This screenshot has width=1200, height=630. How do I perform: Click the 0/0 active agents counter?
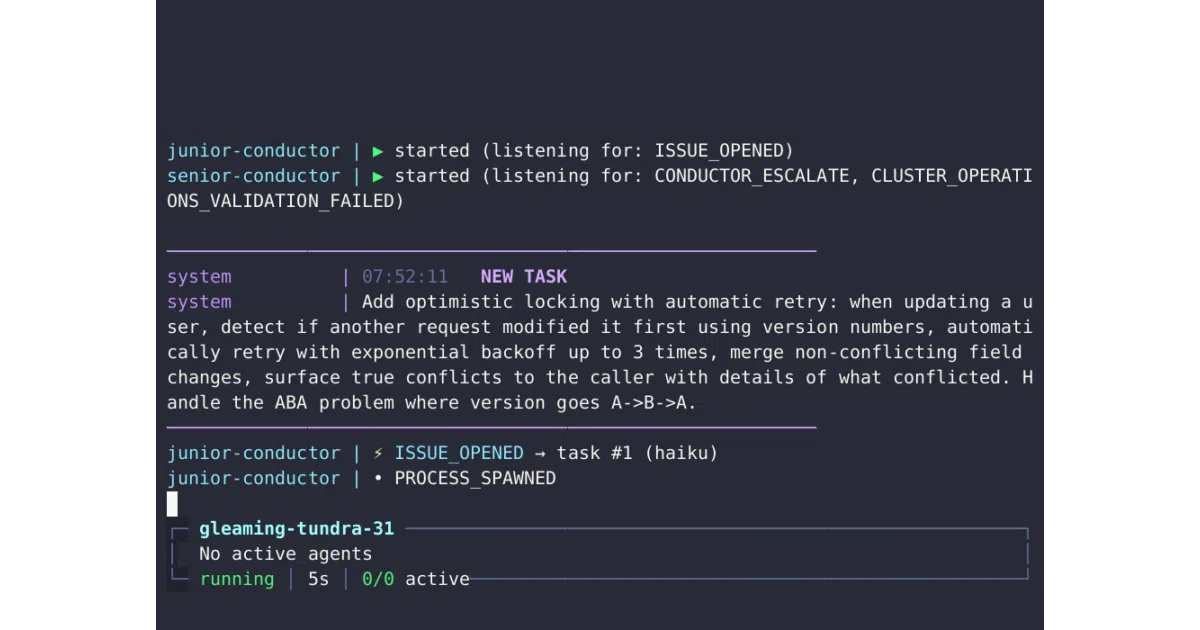378,579
